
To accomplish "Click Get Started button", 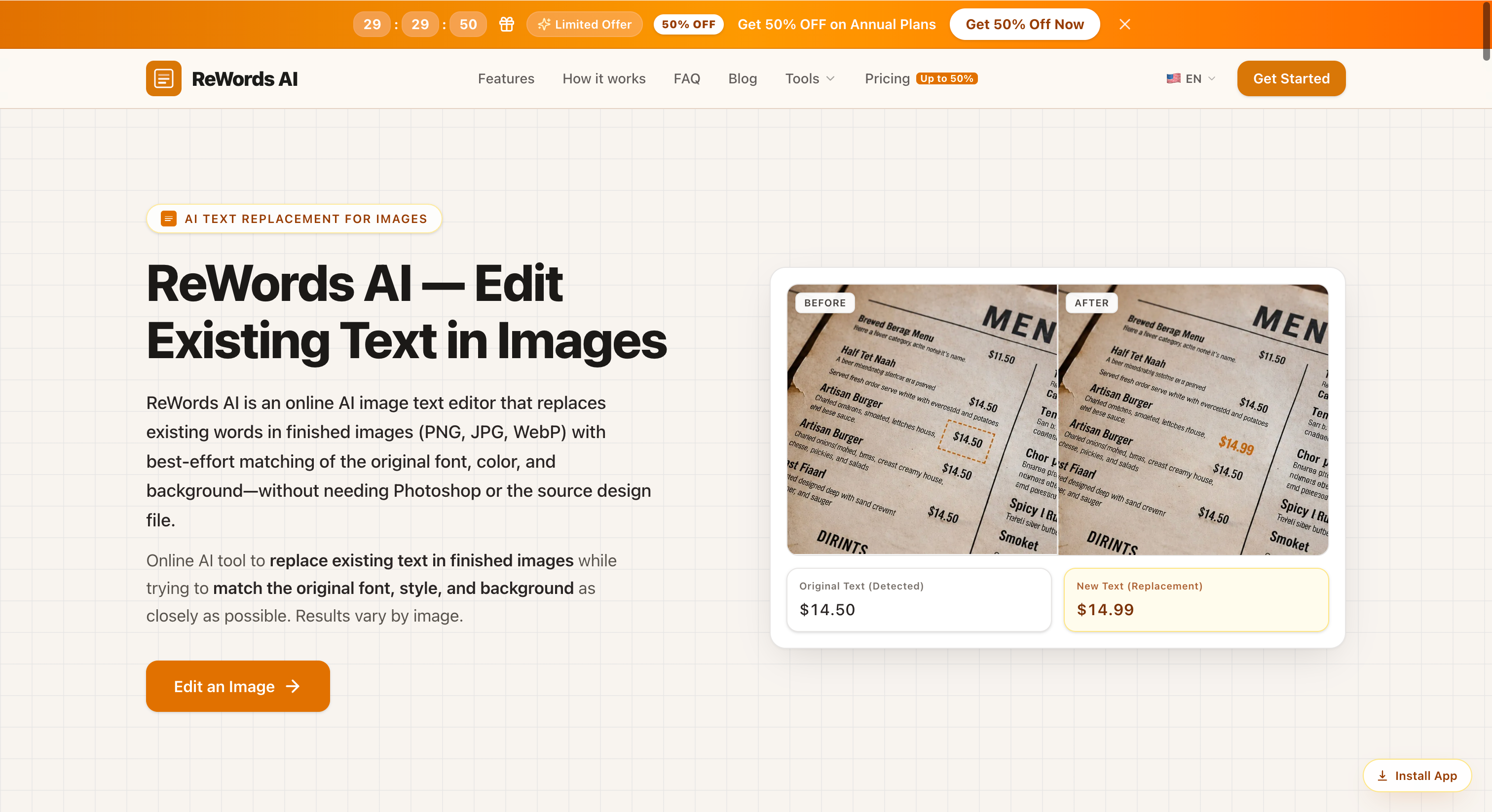I will [1291, 78].
